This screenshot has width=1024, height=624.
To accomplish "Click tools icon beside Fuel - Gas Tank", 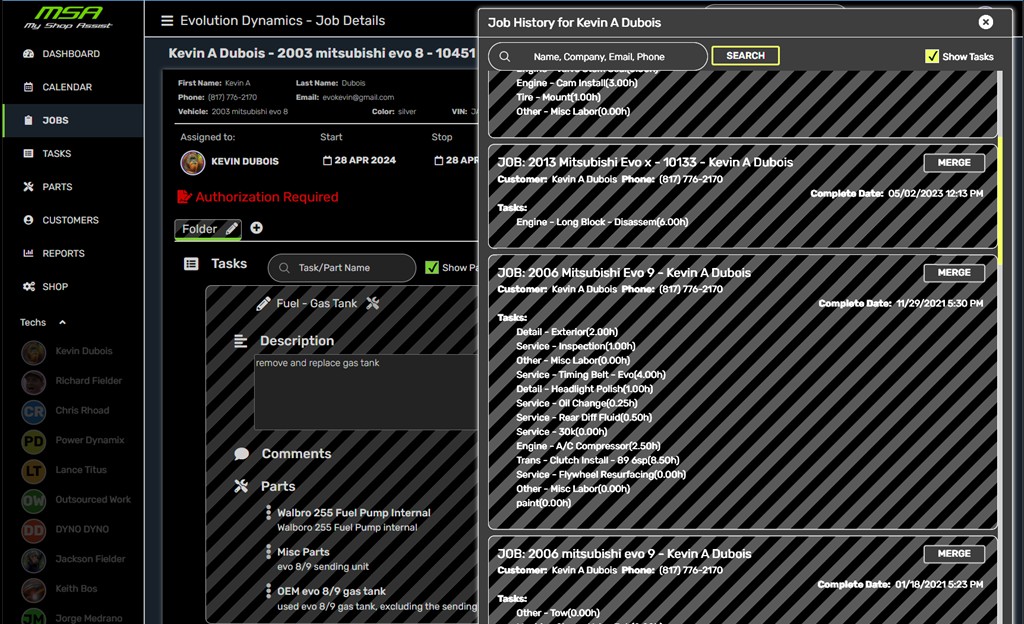I will coord(373,303).
